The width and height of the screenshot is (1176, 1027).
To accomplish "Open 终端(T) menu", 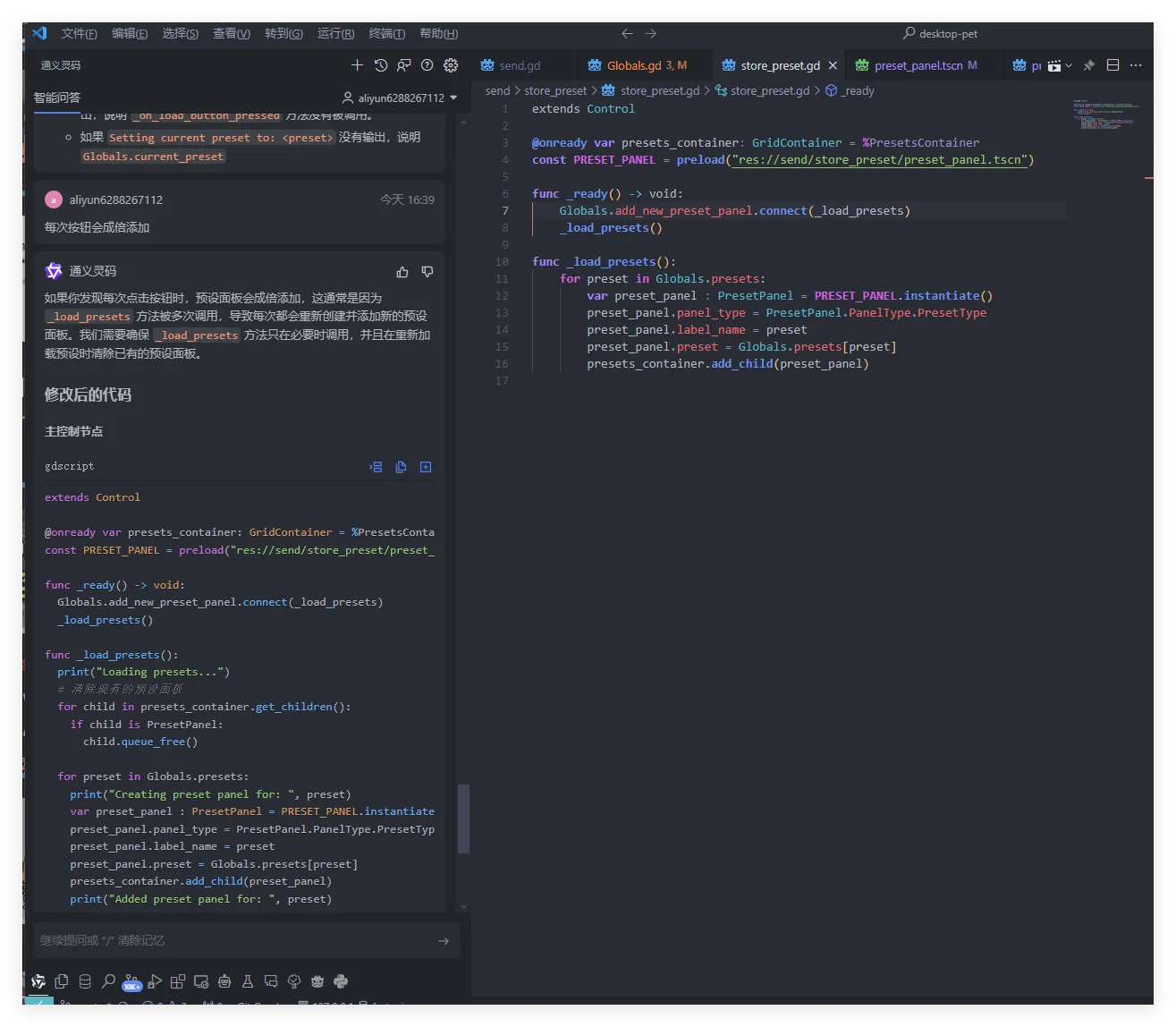I will coord(386,33).
